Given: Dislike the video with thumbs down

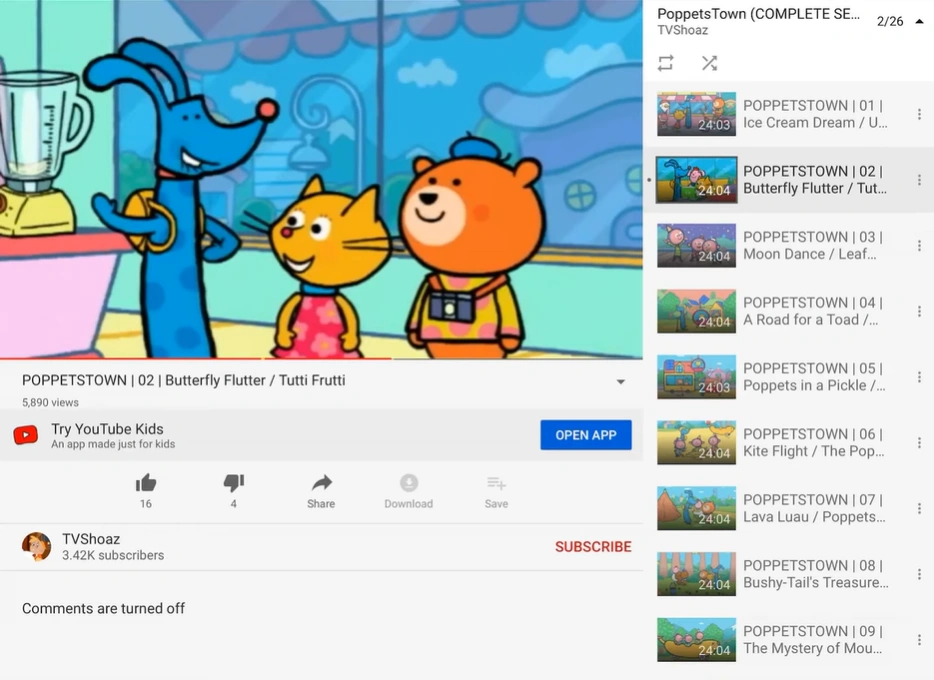Looking at the screenshot, I should pos(234,483).
